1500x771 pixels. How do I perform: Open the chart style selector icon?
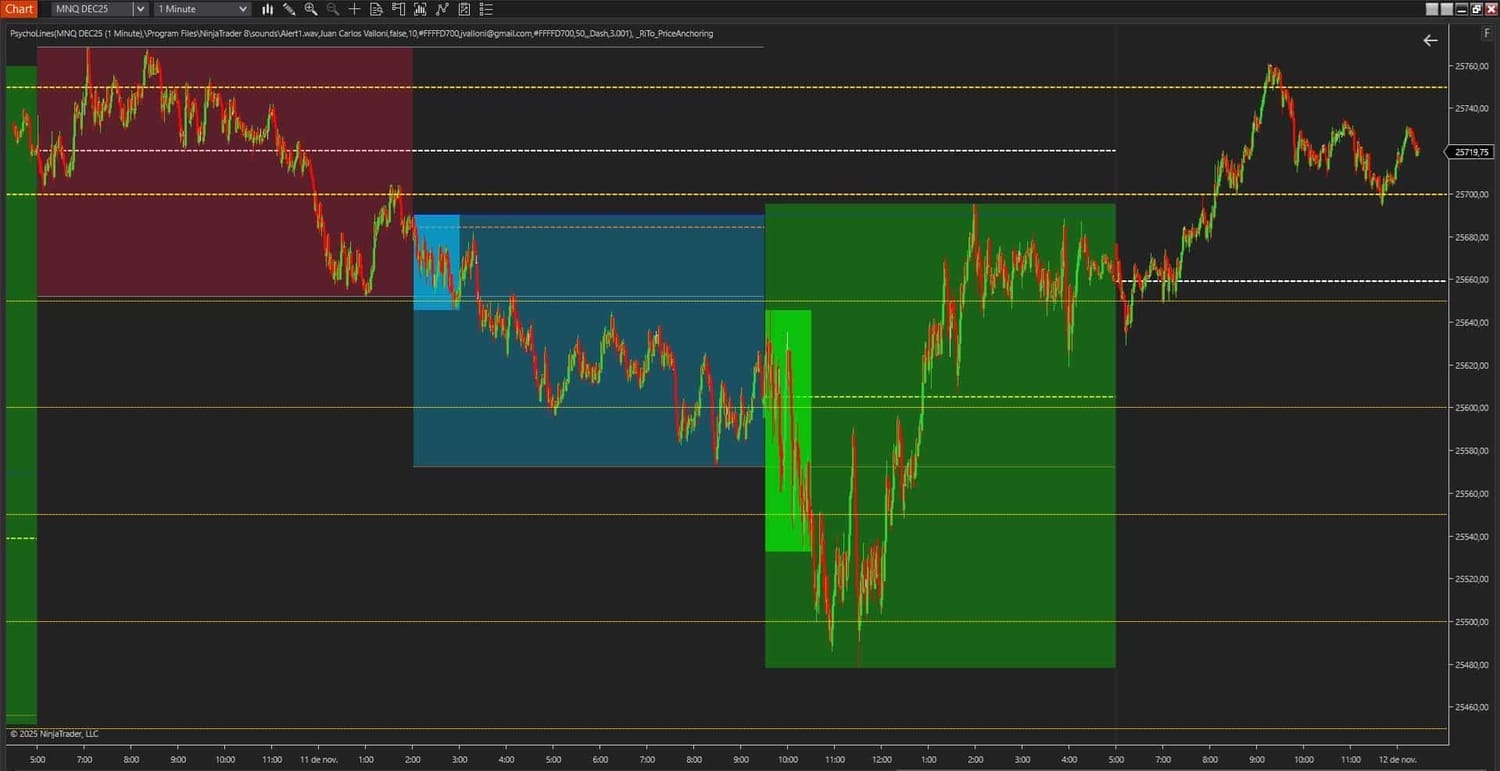(268, 9)
